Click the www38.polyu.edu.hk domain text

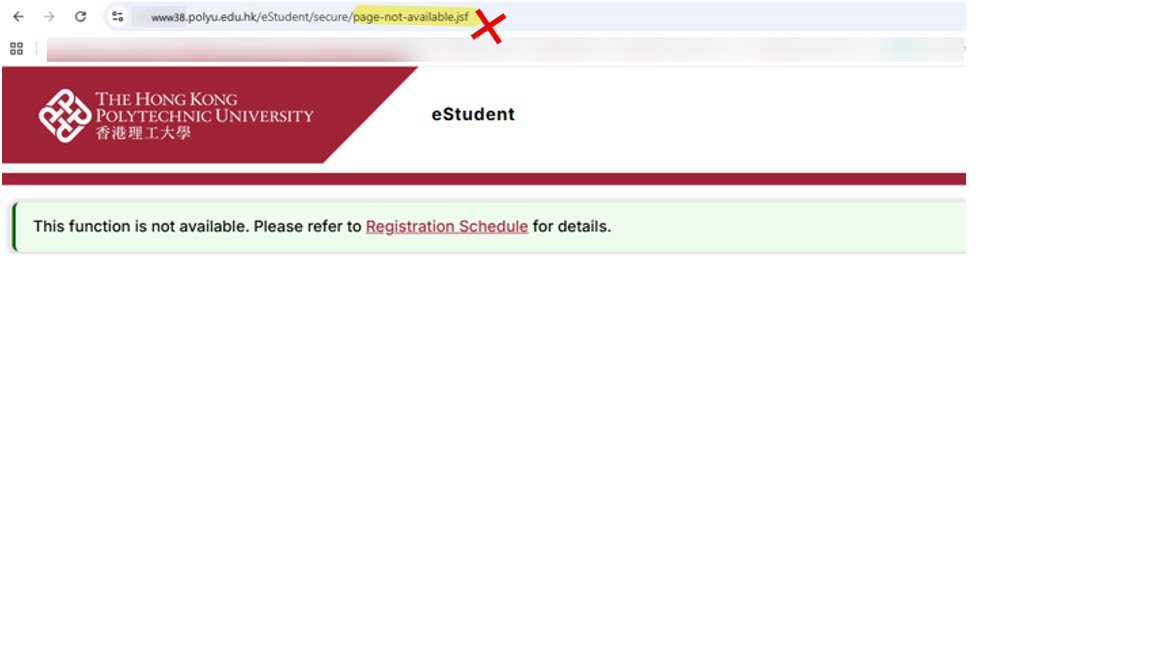[x=204, y=16]
